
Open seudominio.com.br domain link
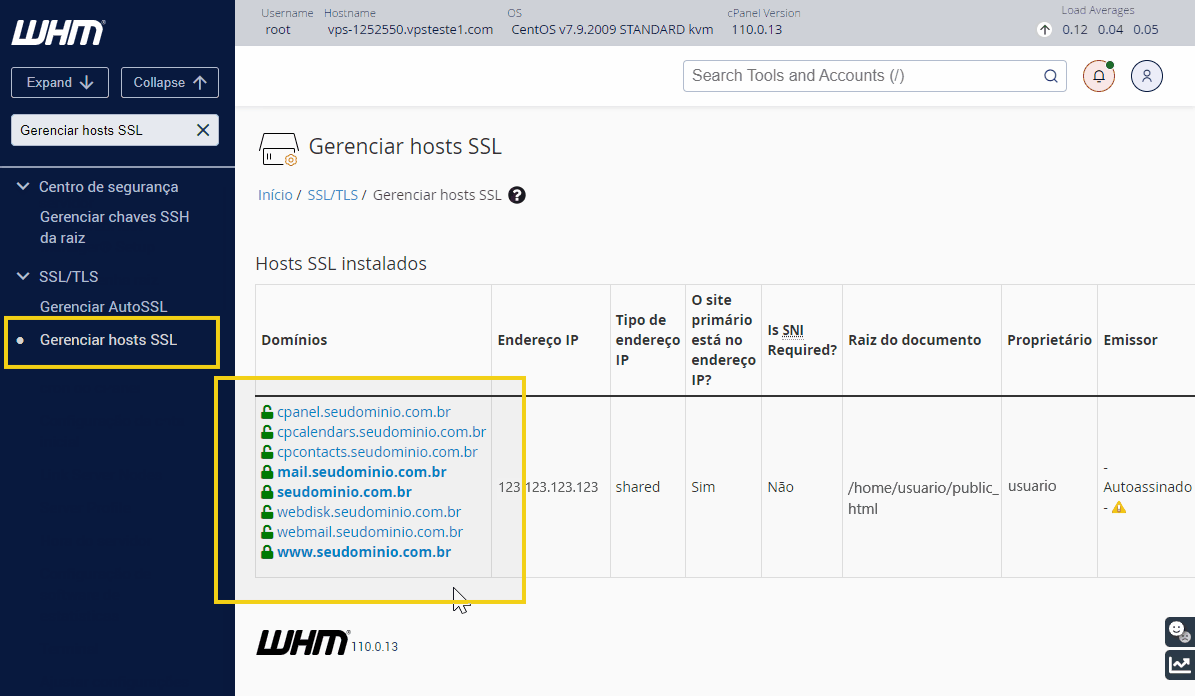344,492
